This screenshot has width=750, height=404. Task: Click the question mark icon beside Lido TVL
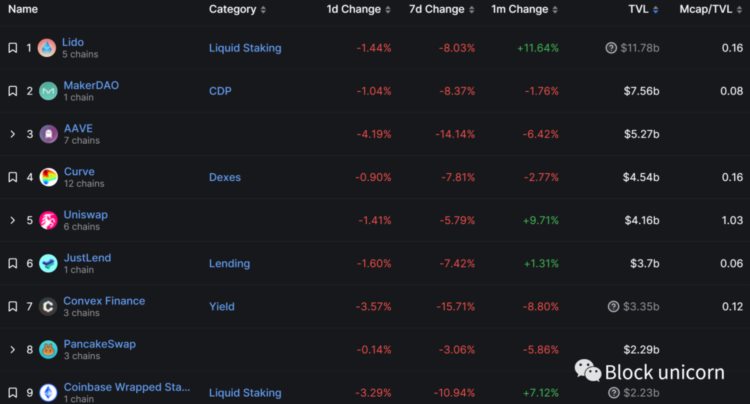click(x=612, y=48)
